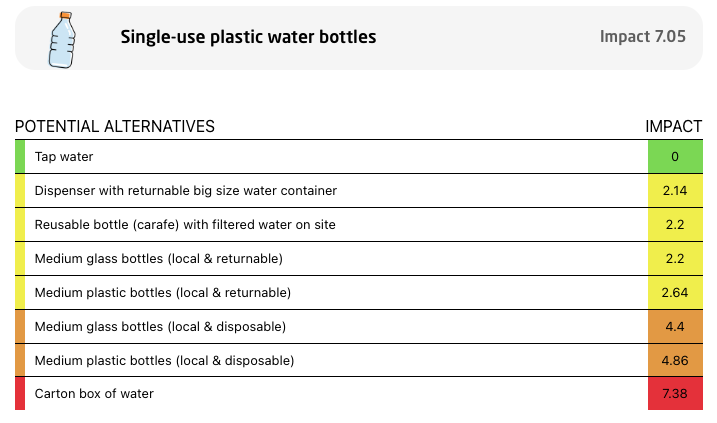Click the orange 4.86 impact cell
The image size is (717, 423).
pyautogui.click(x=675, y=360)
